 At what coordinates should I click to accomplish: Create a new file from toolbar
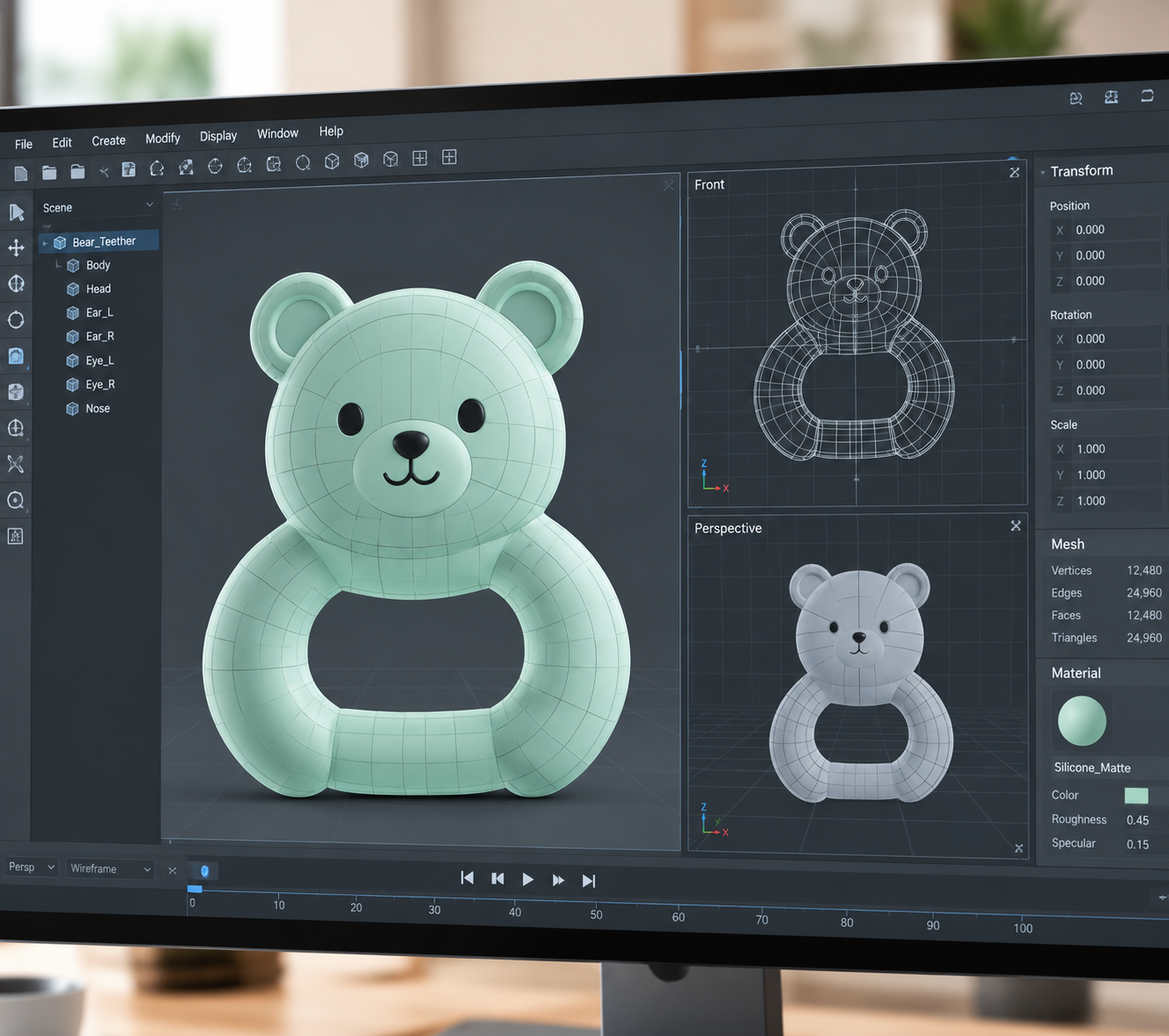(21, 173)
